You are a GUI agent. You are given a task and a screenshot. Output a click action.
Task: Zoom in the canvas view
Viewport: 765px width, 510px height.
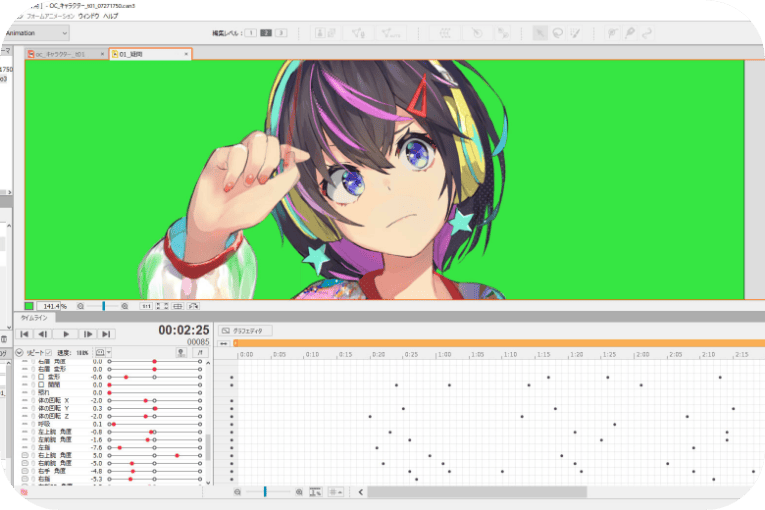(124, 306)
